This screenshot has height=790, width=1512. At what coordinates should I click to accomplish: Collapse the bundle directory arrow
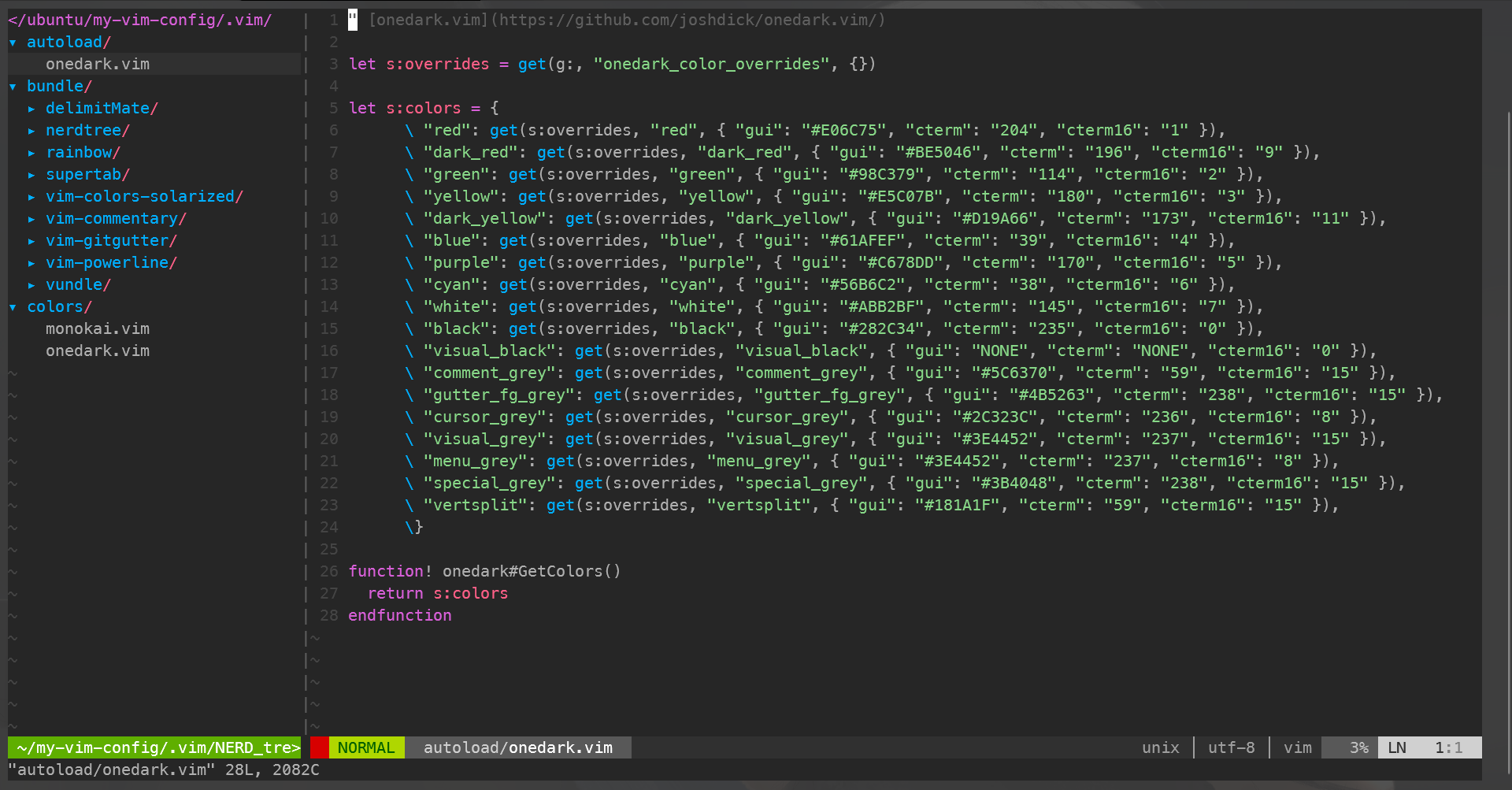[x=13, y=87]
